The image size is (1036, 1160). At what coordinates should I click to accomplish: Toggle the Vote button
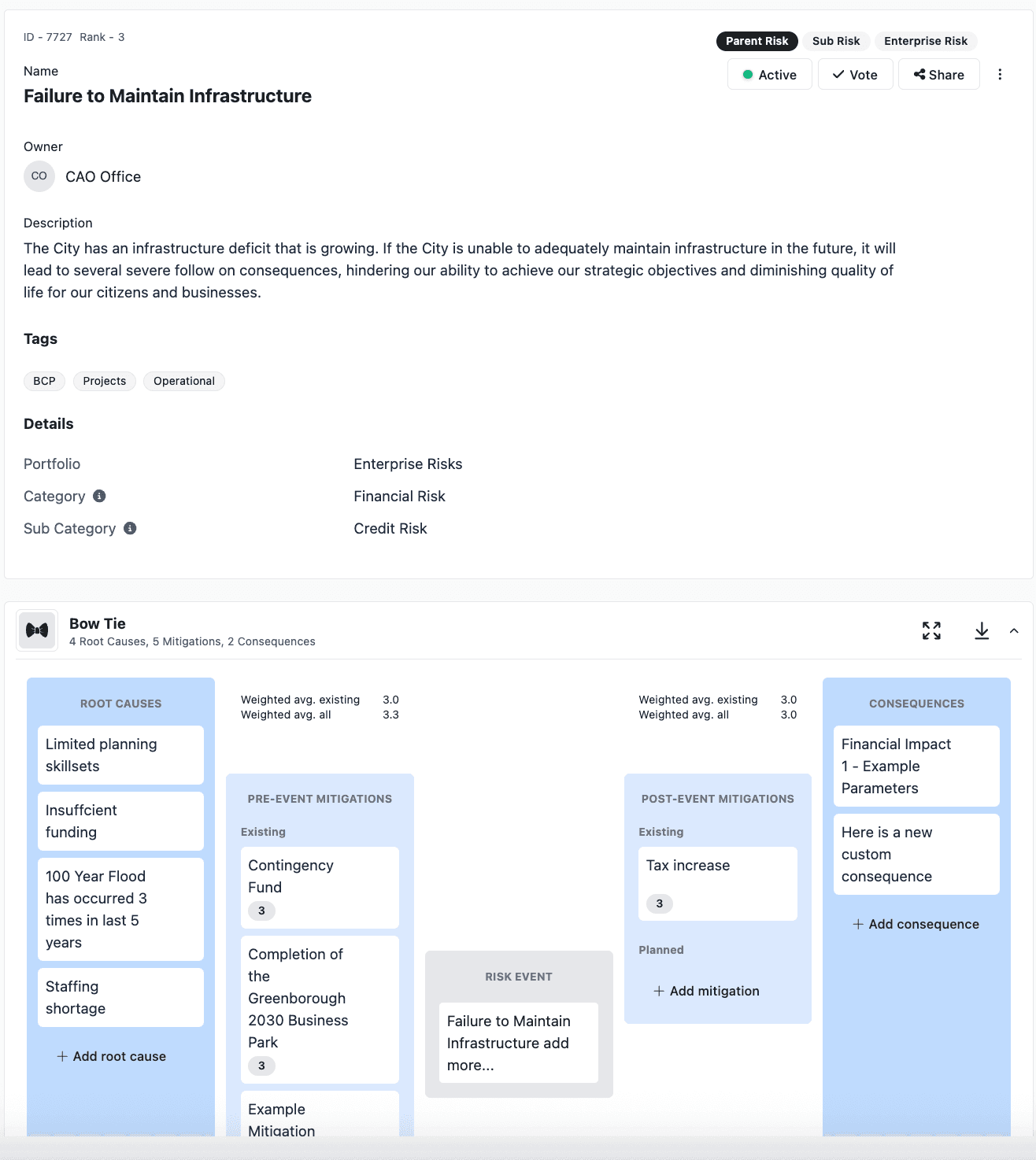(x=855, y=74)
